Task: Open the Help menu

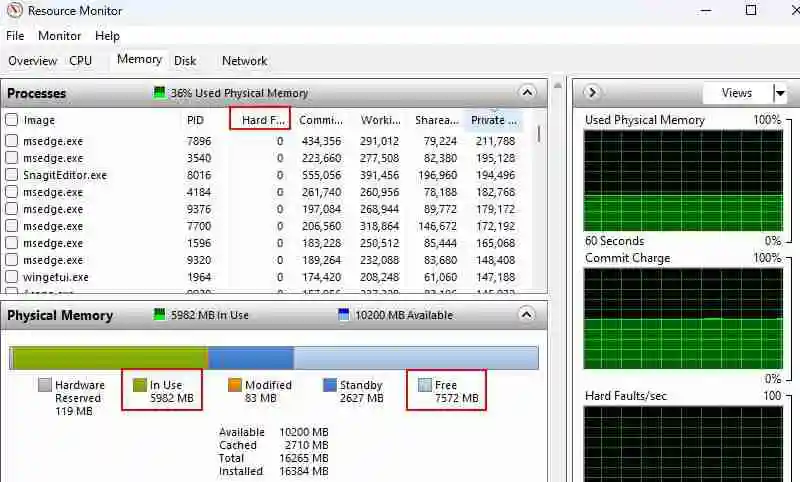Action: (x=107, y=36)
